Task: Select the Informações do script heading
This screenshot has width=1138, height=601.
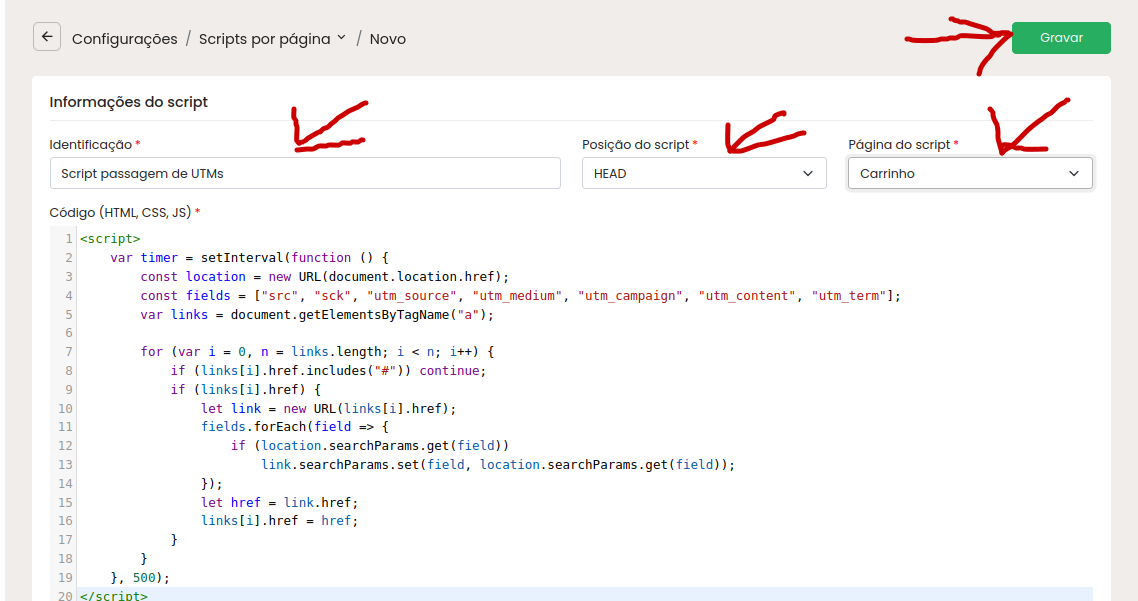Action: (x=128, y=102)
